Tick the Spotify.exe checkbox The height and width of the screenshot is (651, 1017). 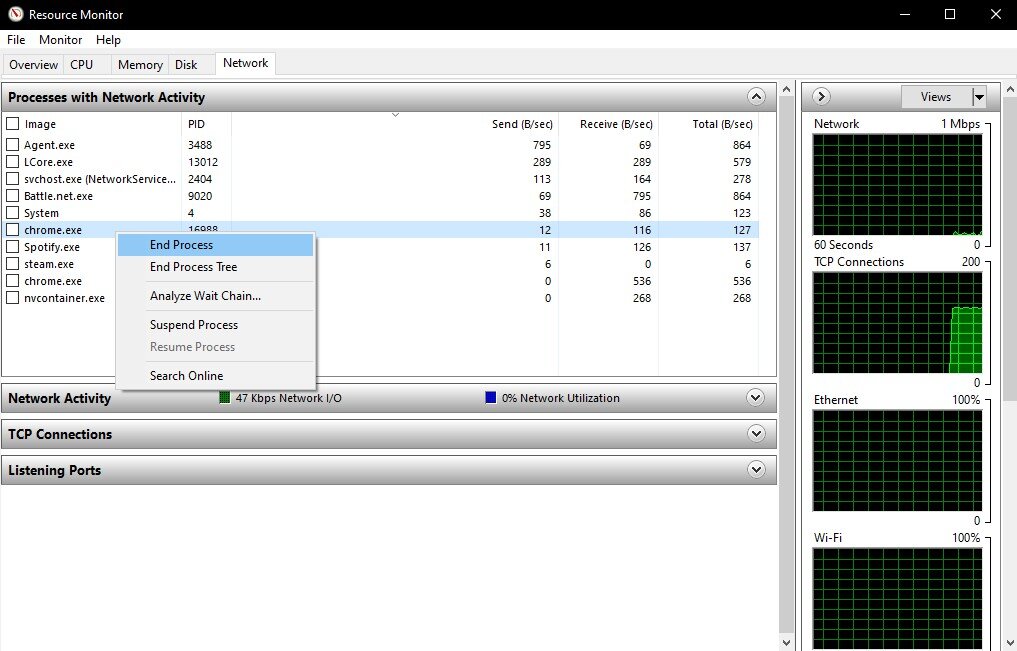pyautogui.click(x=13, y=247)
